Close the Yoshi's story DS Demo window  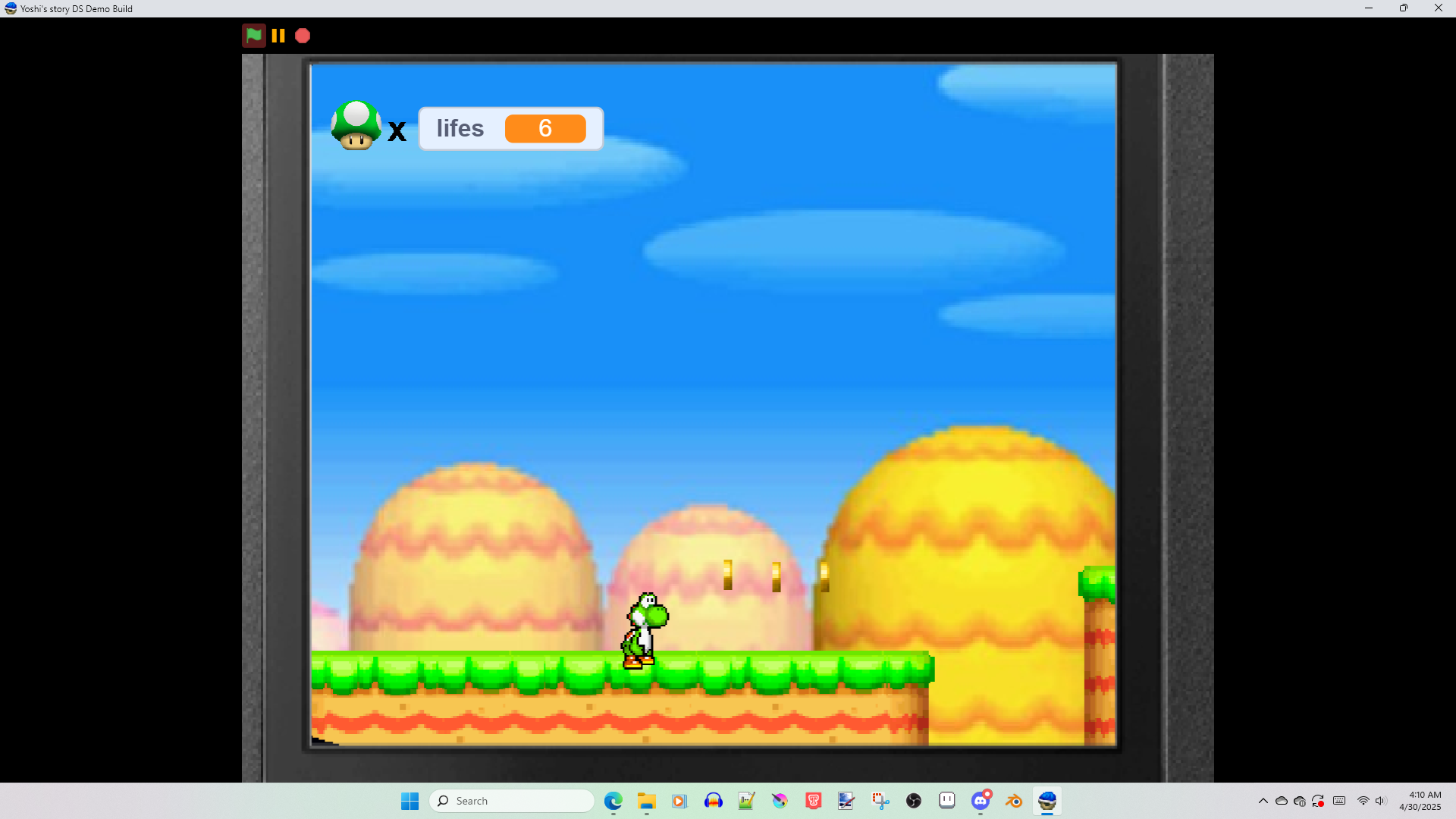1439,8
